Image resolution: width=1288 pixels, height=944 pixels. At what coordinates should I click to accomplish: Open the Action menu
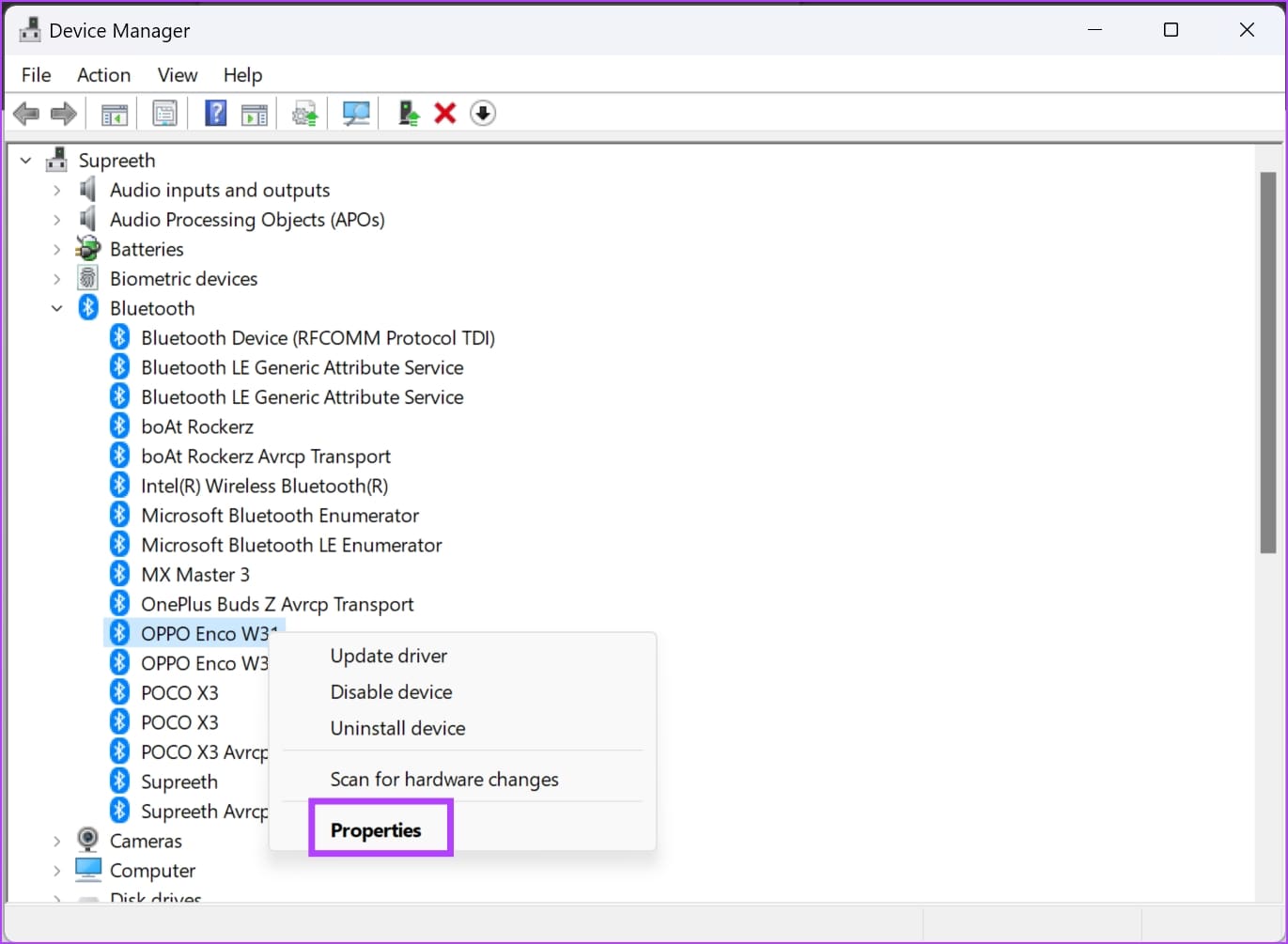click(x=103, y=75)
